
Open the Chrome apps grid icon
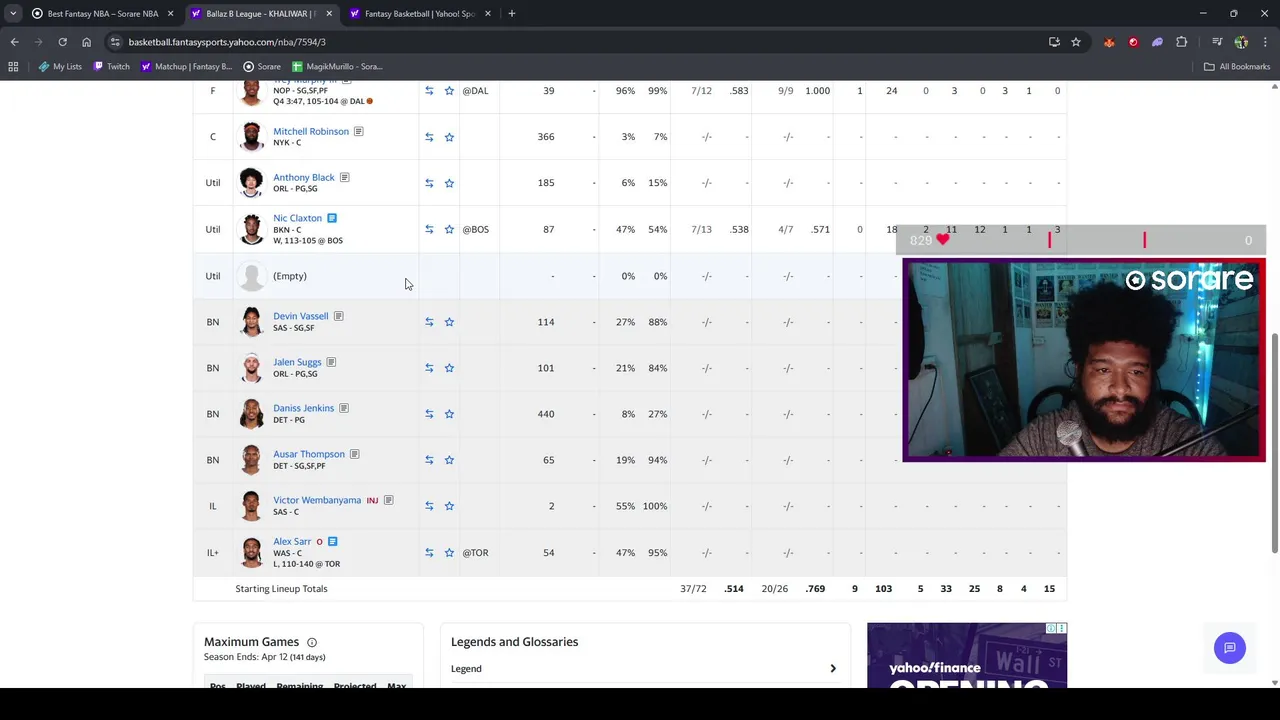point(13,67)
